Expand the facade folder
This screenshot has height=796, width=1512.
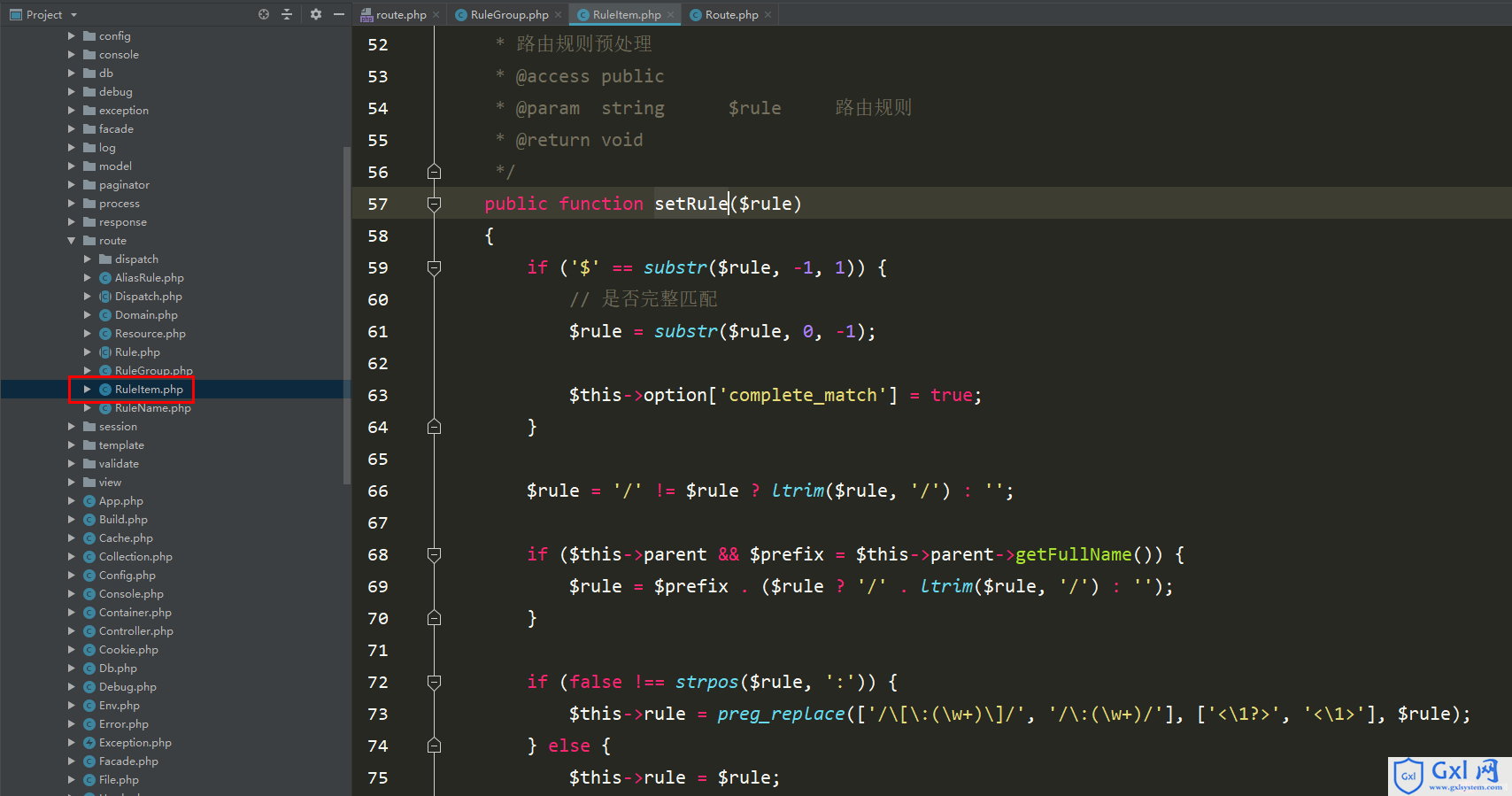pos(72,129)
